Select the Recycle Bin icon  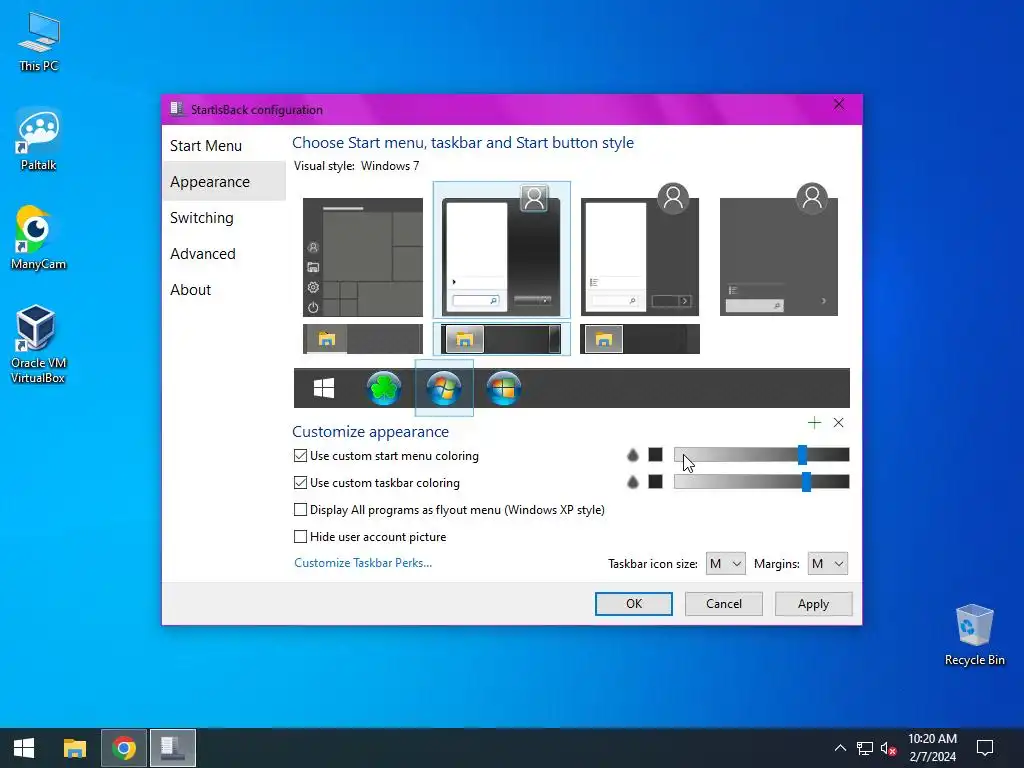(x=974, y=635)
